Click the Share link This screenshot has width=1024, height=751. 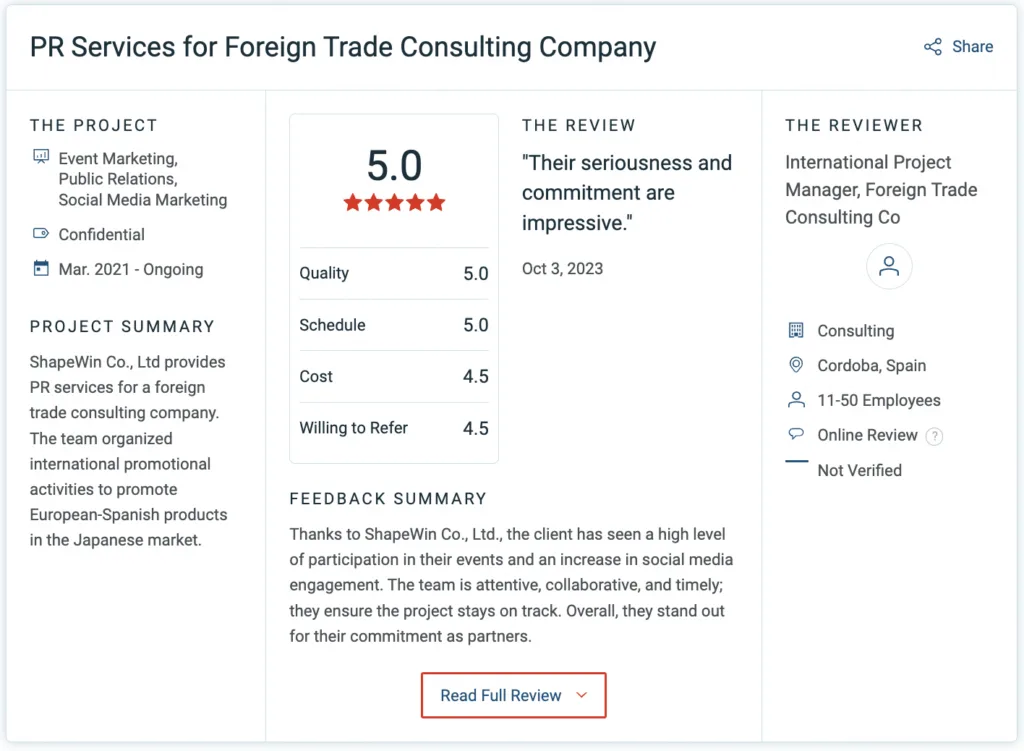972,47
